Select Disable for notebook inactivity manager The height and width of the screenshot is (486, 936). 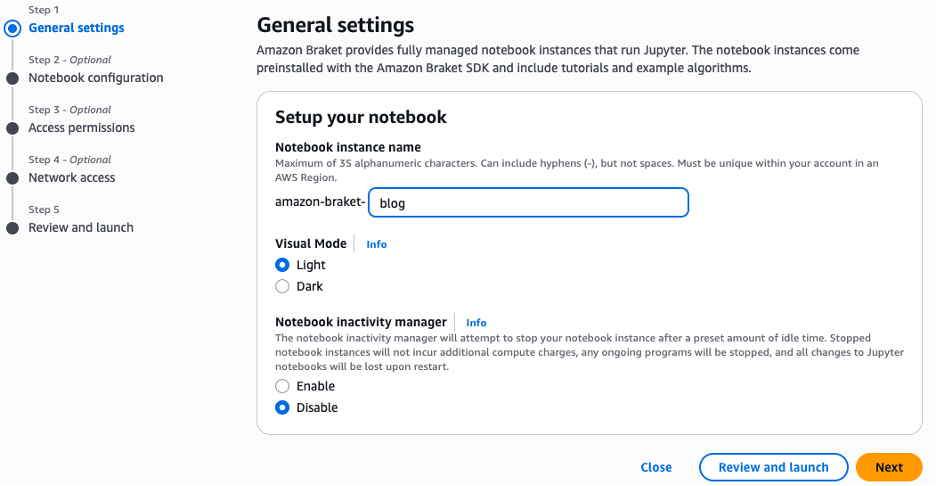click(x=283, y=407)
